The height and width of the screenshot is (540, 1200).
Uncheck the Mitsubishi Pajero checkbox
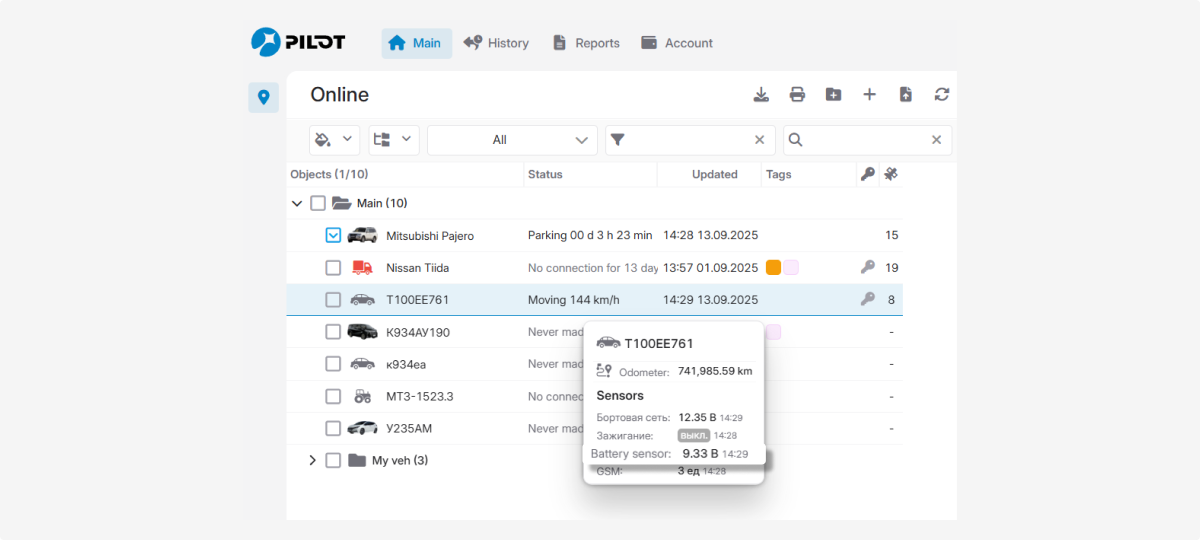click(x=333, y=236)
